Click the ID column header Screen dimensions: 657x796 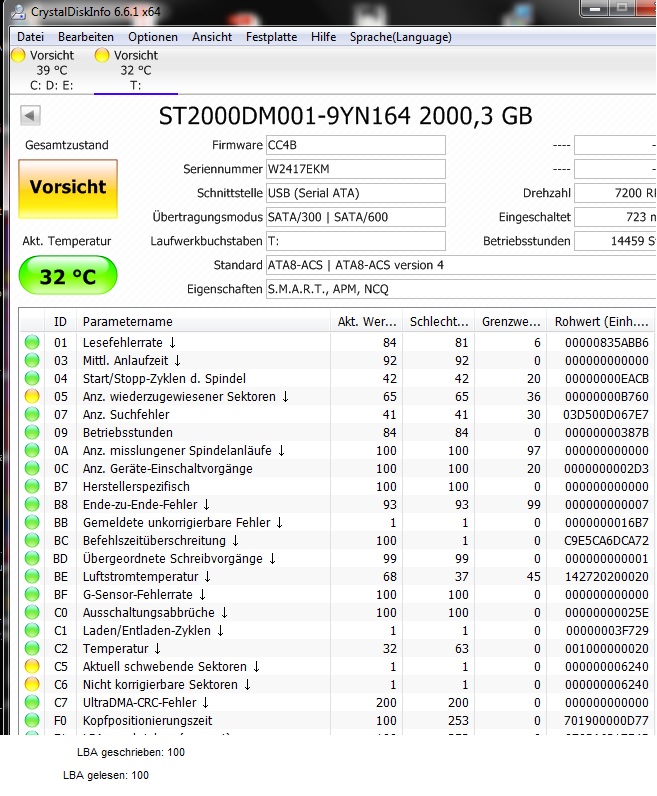(x=60, y=322)
